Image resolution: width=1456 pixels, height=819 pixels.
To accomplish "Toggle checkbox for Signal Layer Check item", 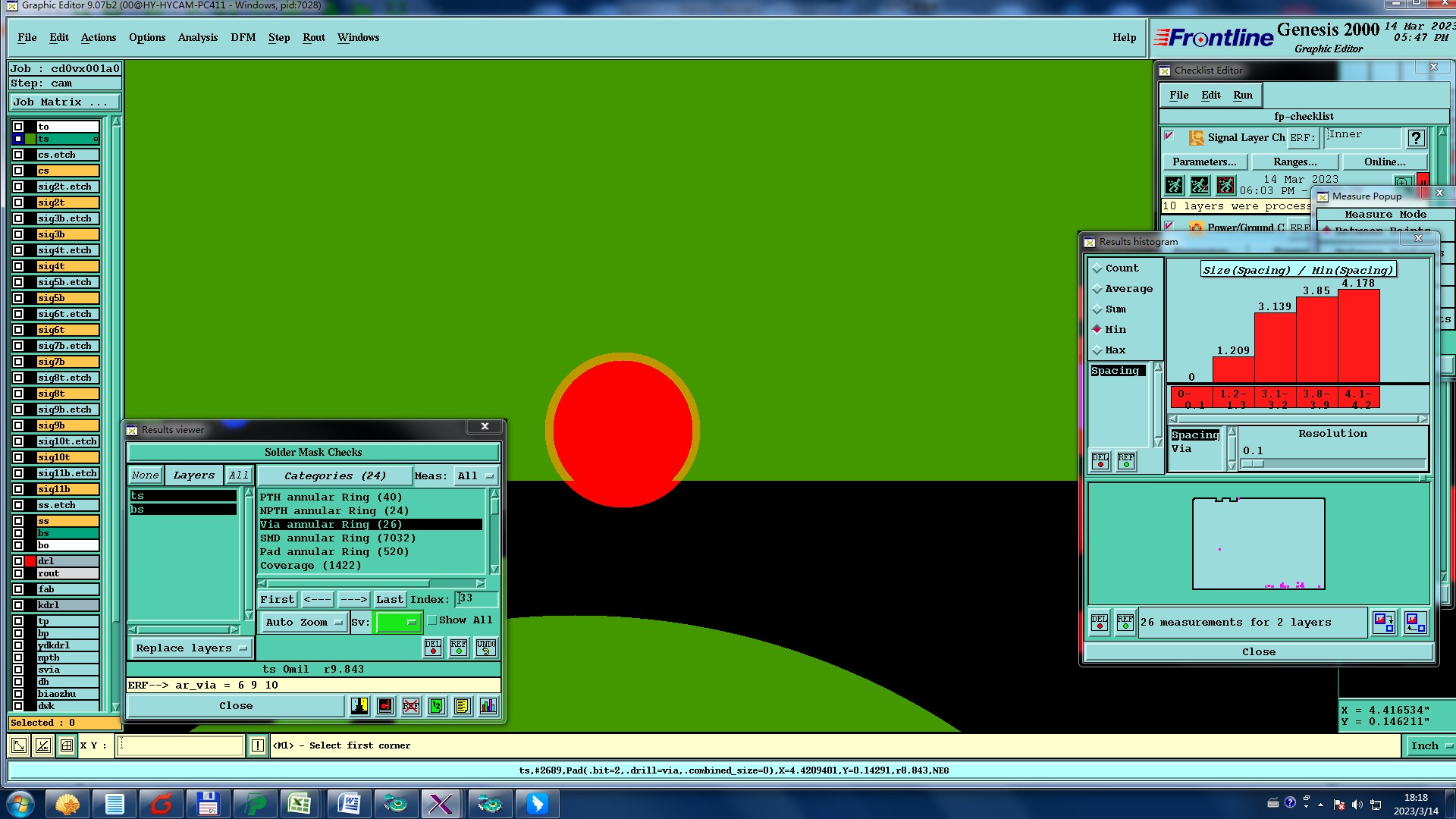I will point(1169,136).
